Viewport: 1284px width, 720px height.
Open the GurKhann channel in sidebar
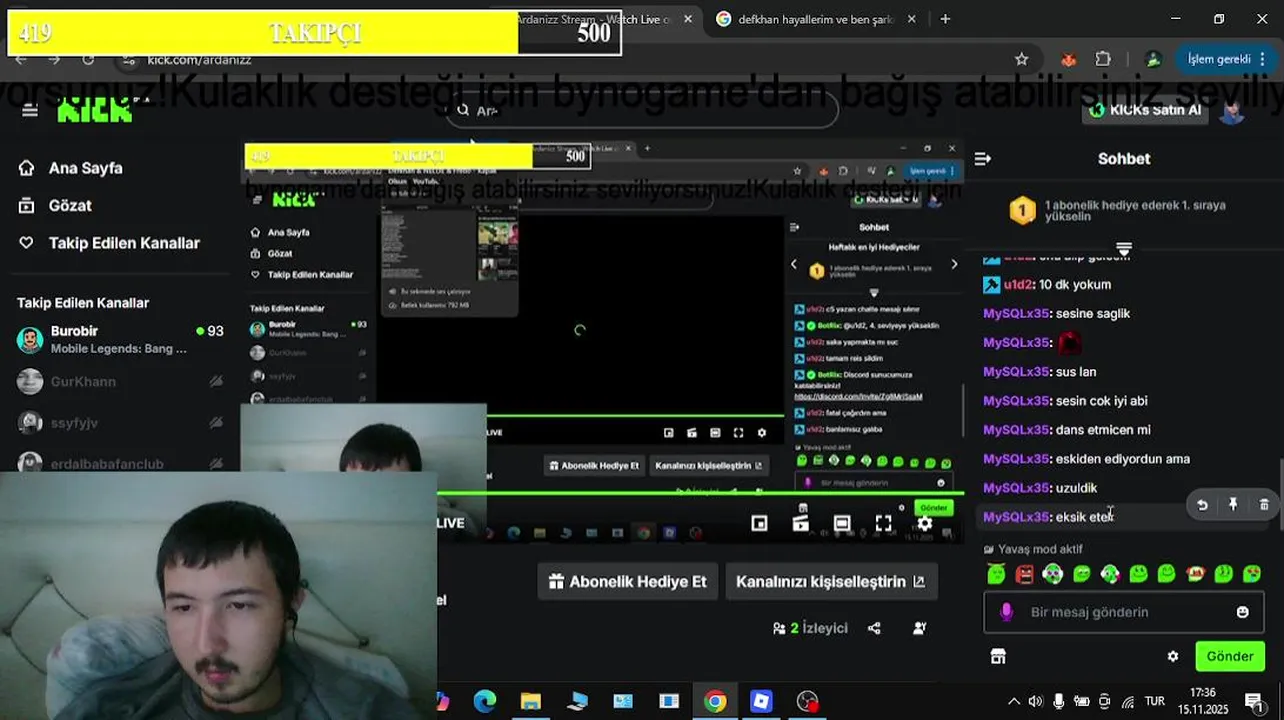[x=120, y=382]
